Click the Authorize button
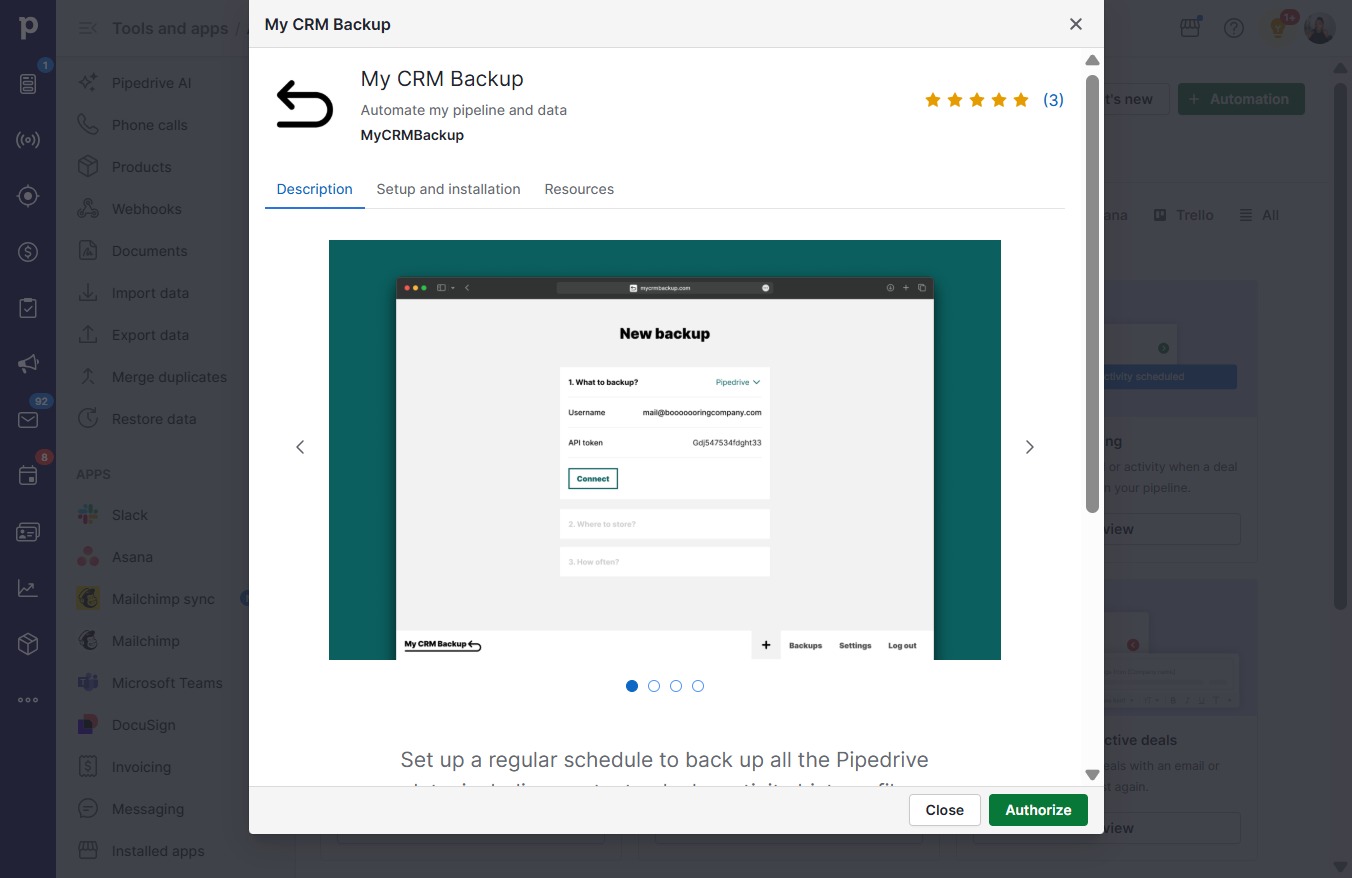Screen dimensions: 1352x878 tap(1038, 810)
